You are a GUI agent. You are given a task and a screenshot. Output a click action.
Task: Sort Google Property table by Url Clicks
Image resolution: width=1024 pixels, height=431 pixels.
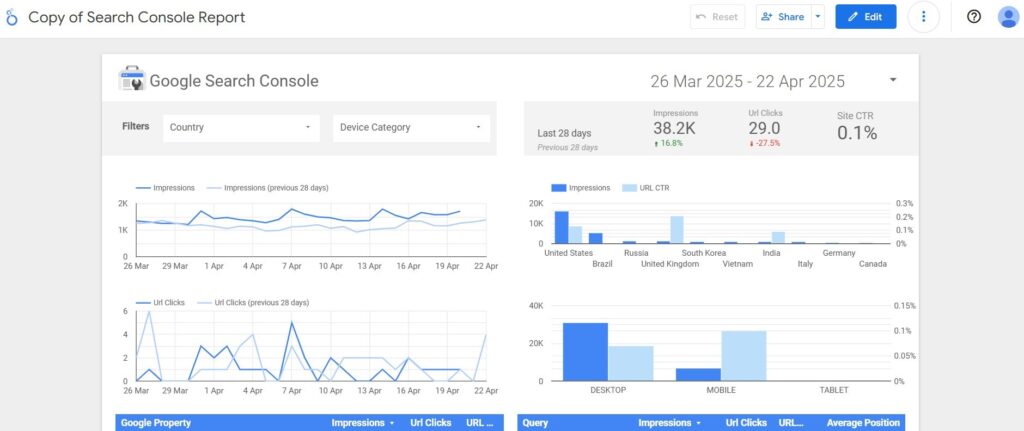coord(430,423)
